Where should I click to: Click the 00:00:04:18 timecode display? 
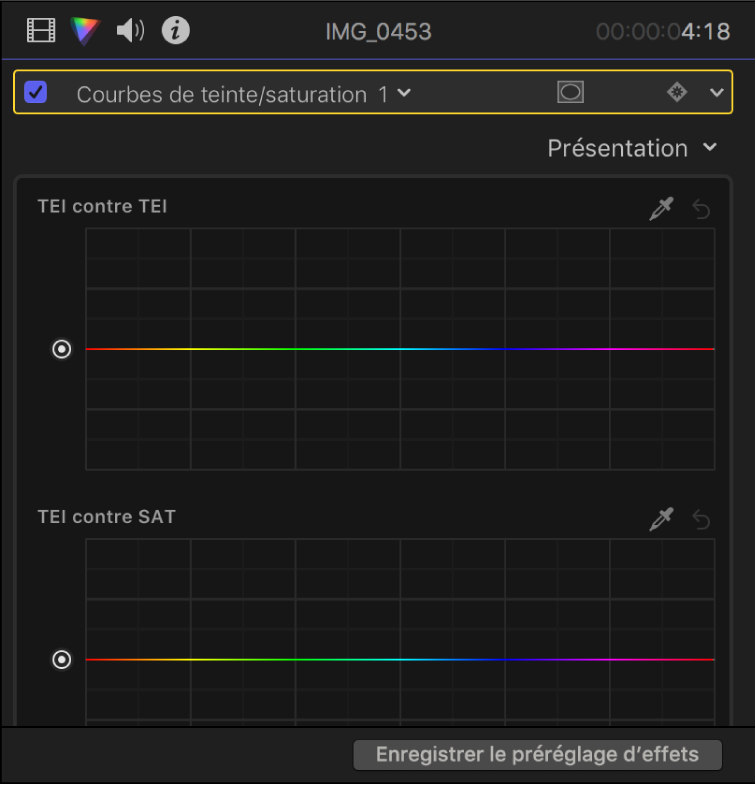tap(662, 31)
